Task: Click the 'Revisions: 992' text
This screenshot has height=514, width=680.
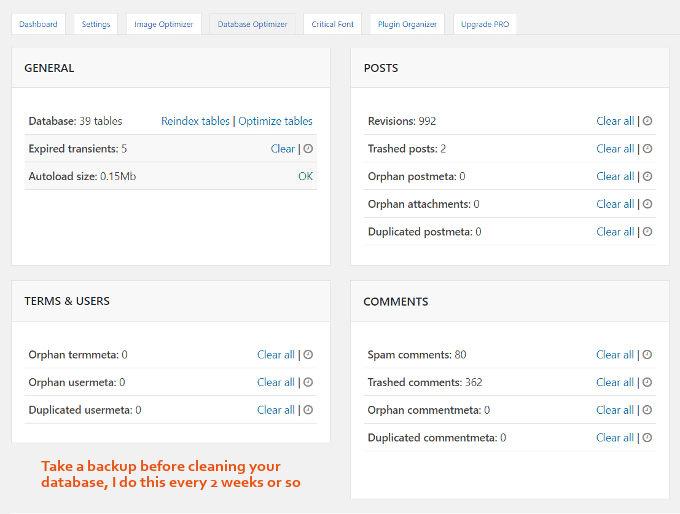Action: (402, 121)
